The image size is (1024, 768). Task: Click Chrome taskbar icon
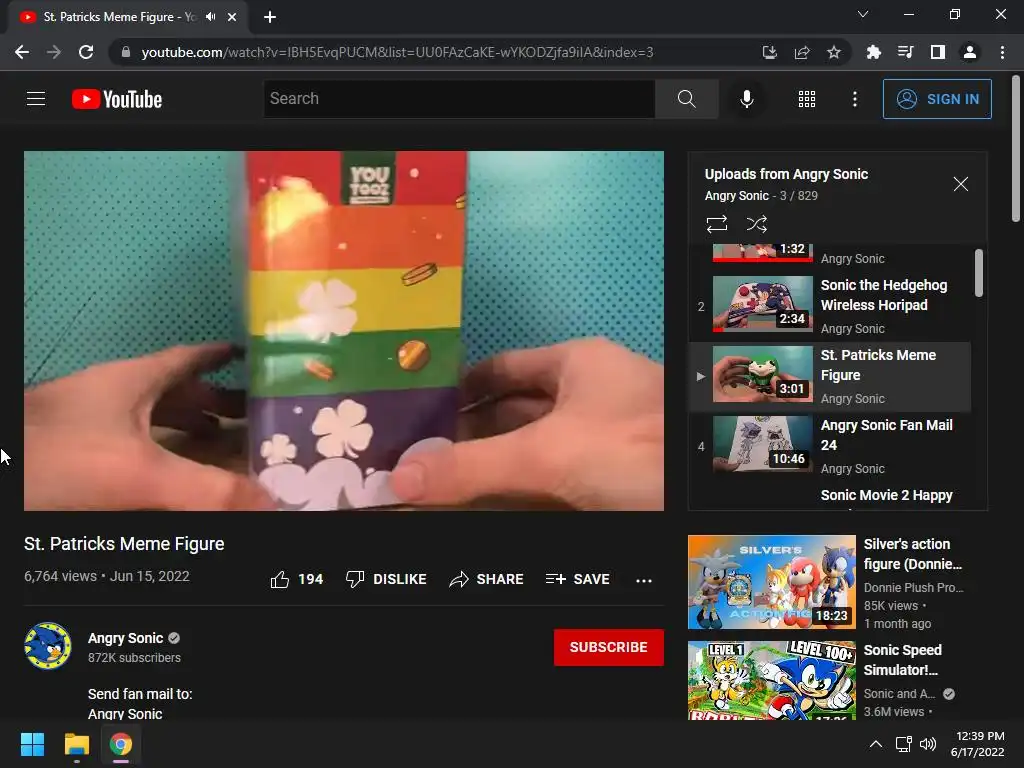point(121,744)
